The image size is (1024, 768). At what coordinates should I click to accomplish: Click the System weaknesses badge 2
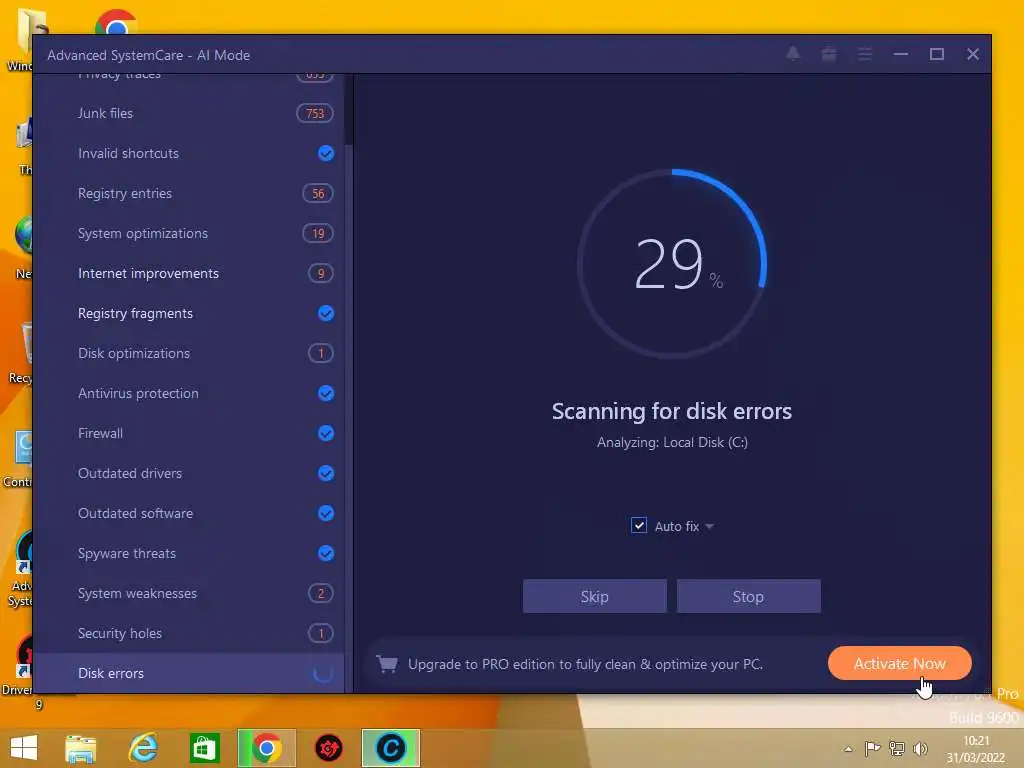tap(321, 593)
